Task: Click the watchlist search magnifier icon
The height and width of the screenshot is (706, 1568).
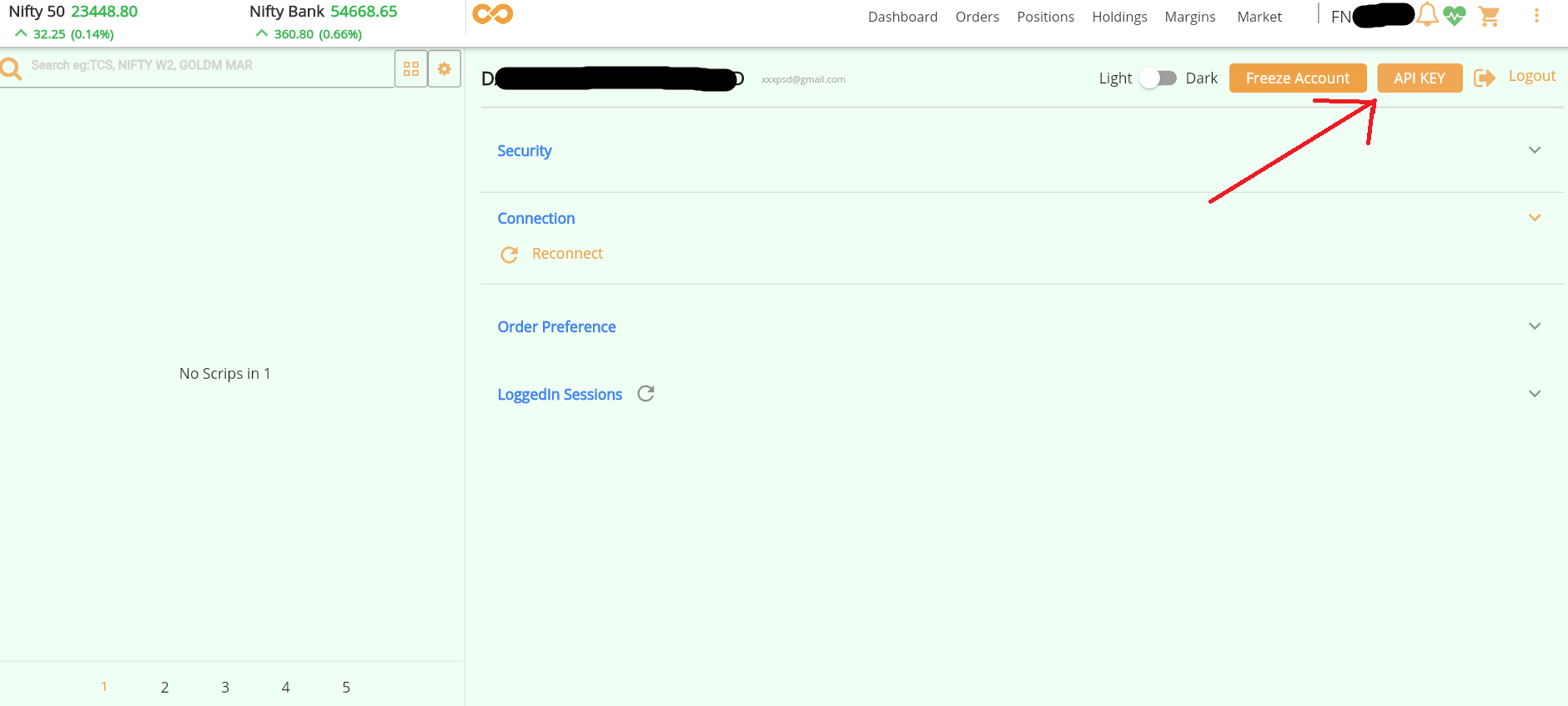Action: pyautogui.click(x=11, y=68)
